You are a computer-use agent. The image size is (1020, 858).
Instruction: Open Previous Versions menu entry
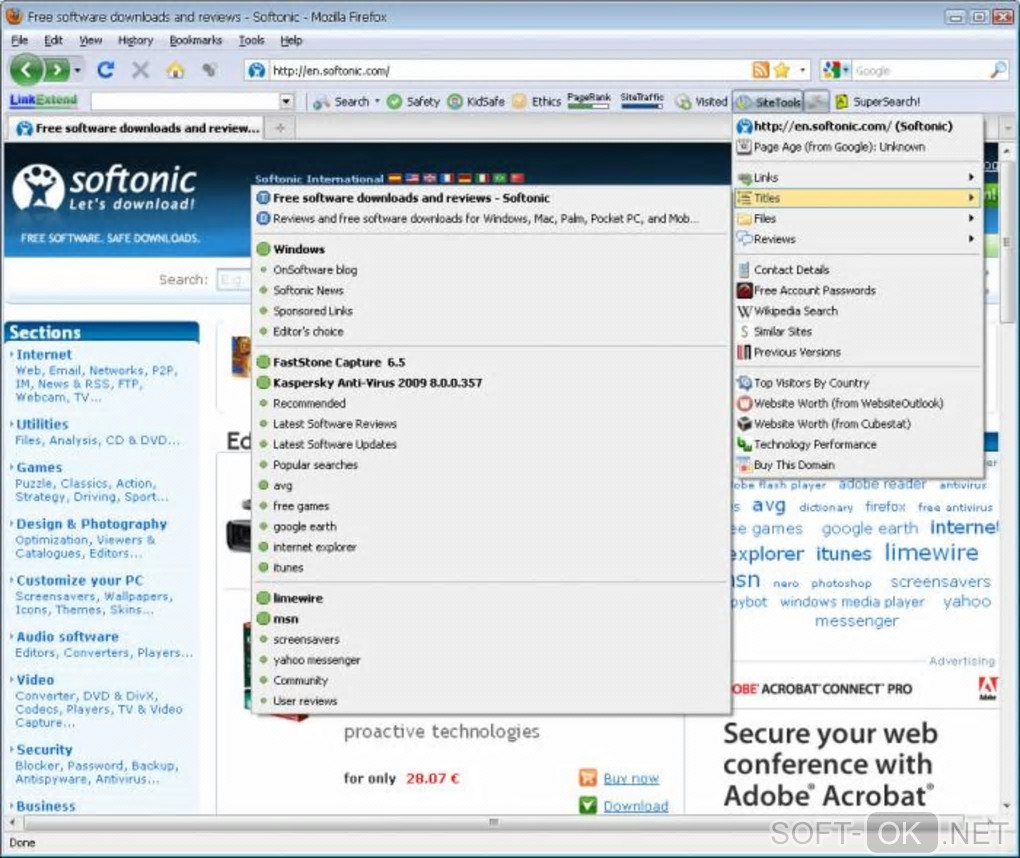857,352
